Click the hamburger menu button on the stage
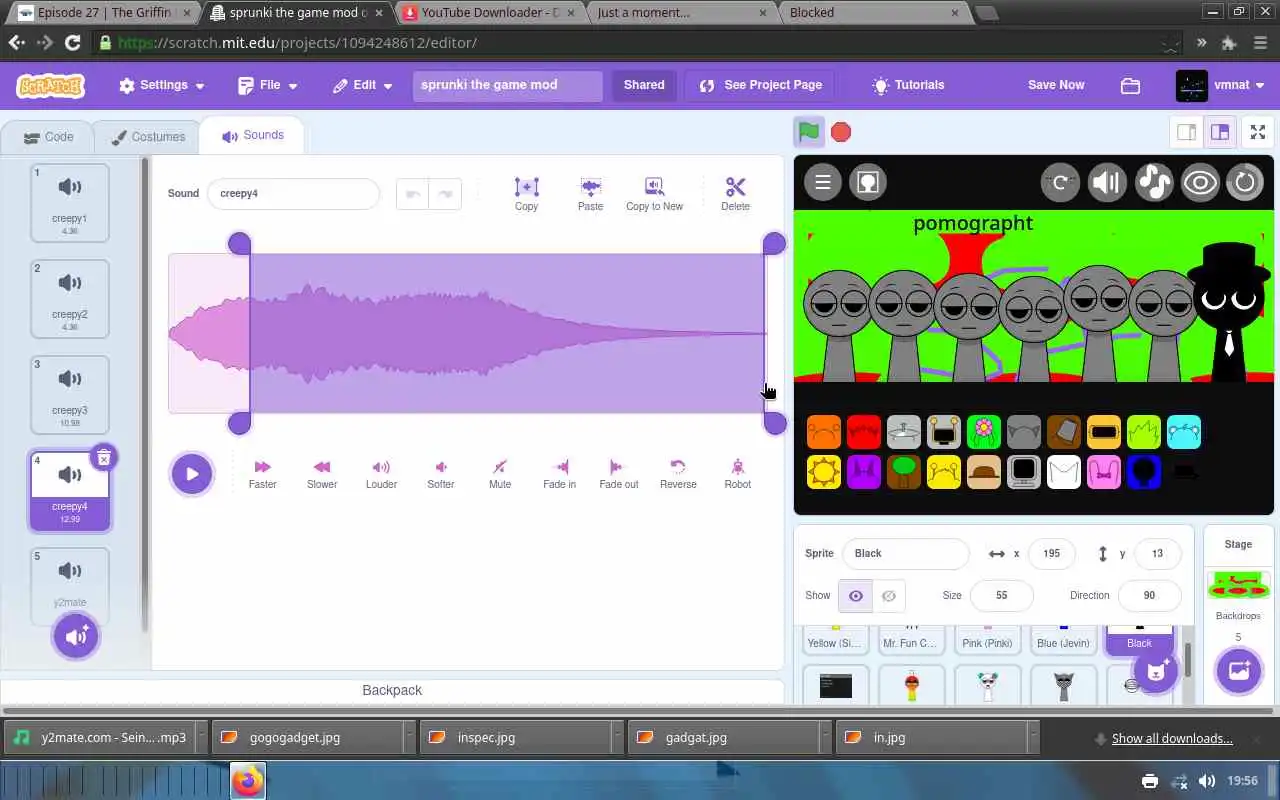The width and height of the screenshot is (1280, 800). coord(823,182)
